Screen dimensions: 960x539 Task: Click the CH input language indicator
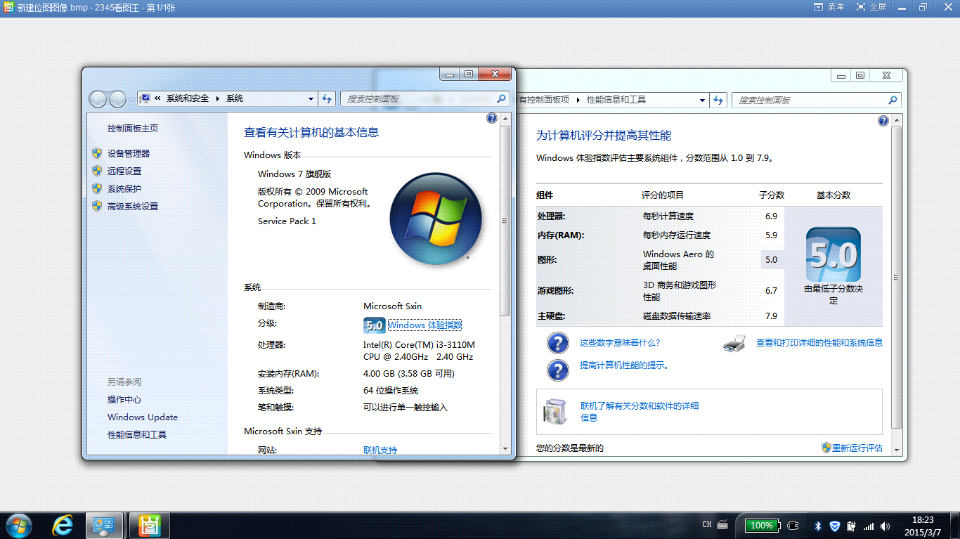[707, 525]
